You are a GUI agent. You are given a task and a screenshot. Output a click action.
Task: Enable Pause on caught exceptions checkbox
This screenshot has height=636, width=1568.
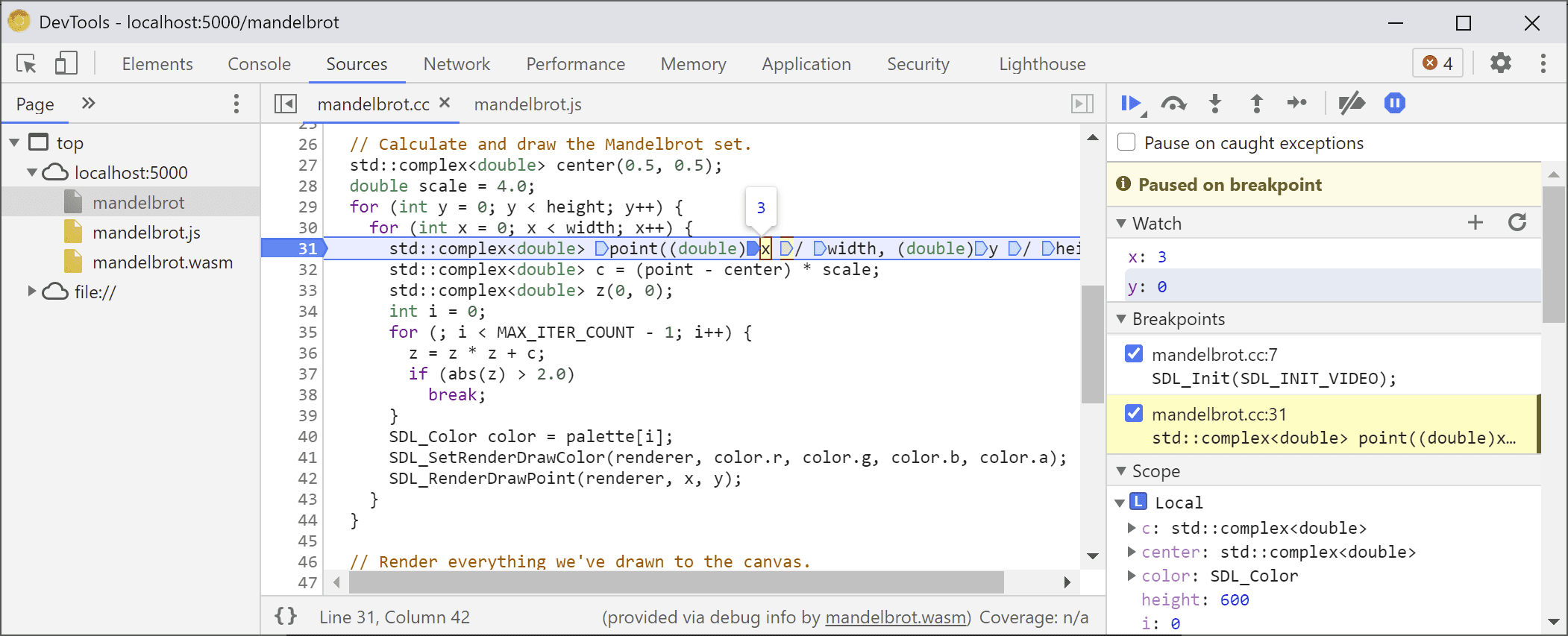click(1126, 142)
